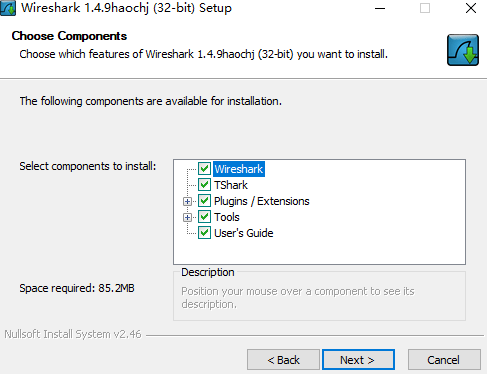Uncheck the Wireshark component checkbox

[204, 169]
